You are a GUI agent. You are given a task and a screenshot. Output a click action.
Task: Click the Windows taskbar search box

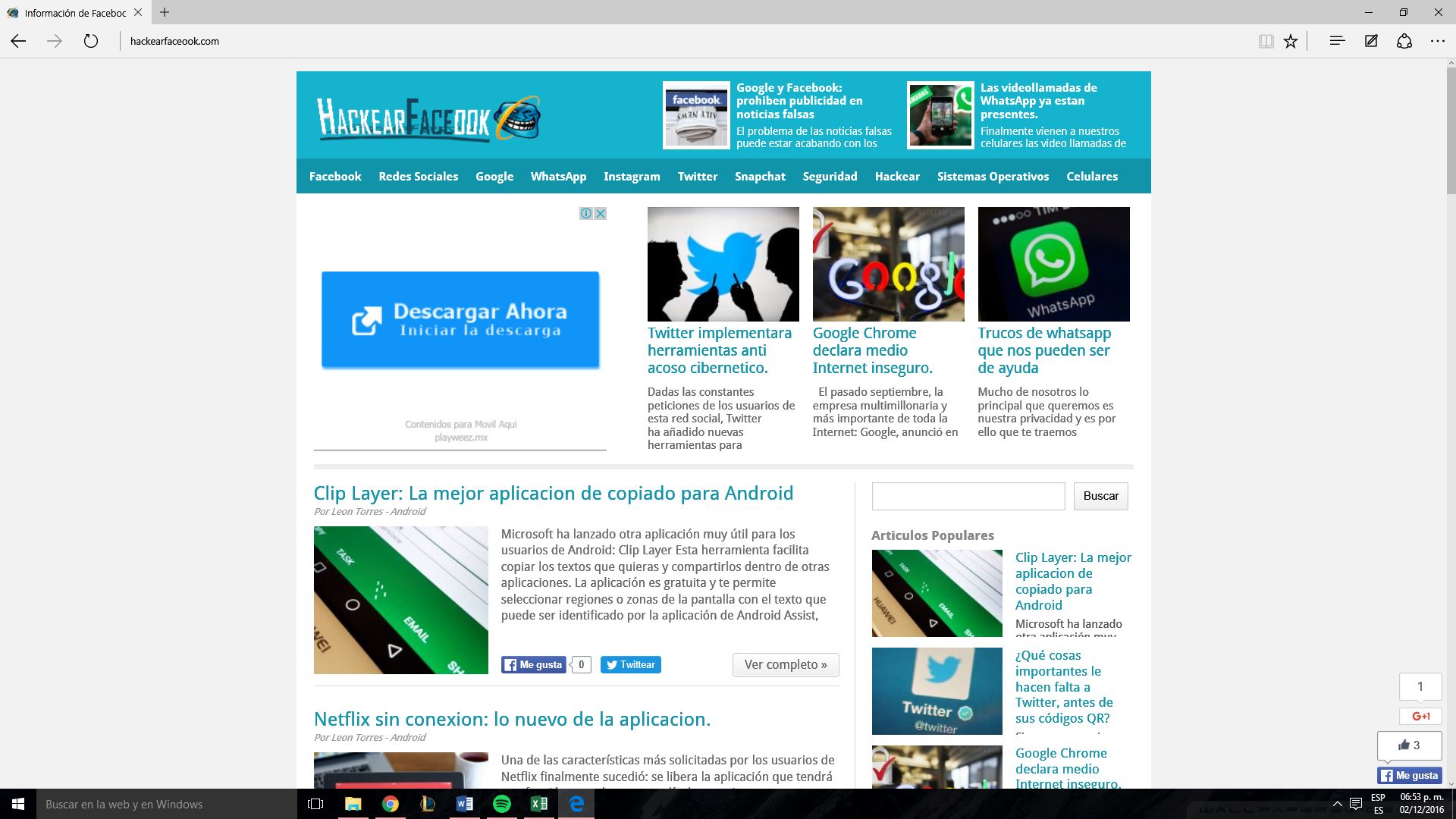167,804
